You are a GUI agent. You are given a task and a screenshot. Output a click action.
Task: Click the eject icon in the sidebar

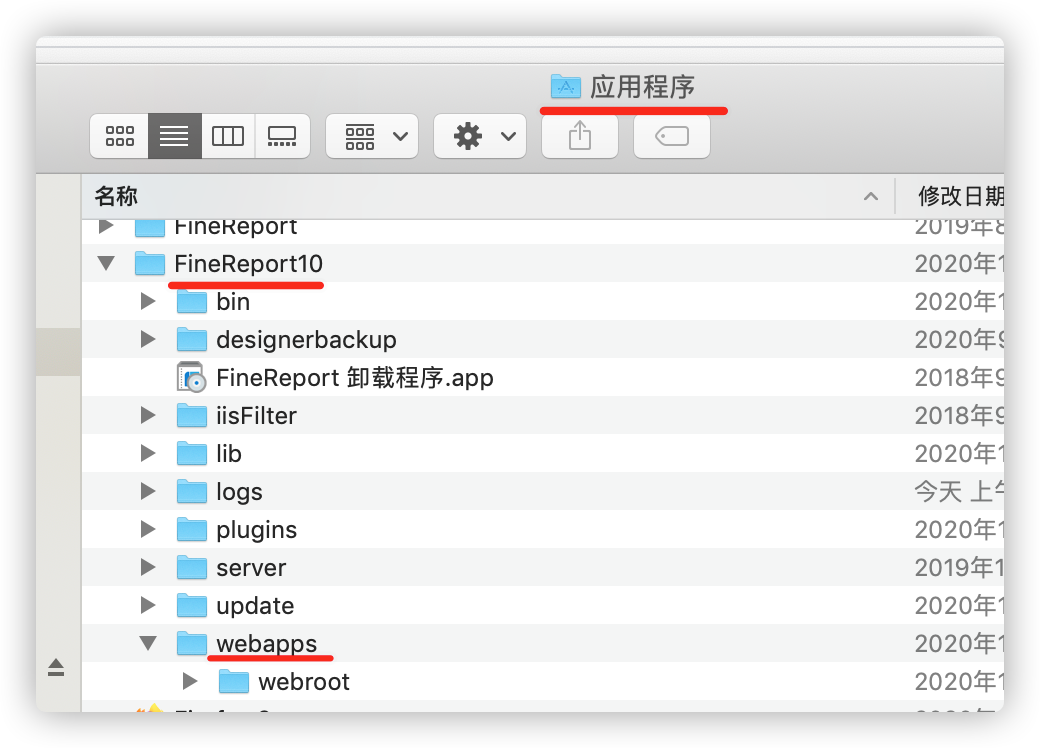click(x=56, y=667)
